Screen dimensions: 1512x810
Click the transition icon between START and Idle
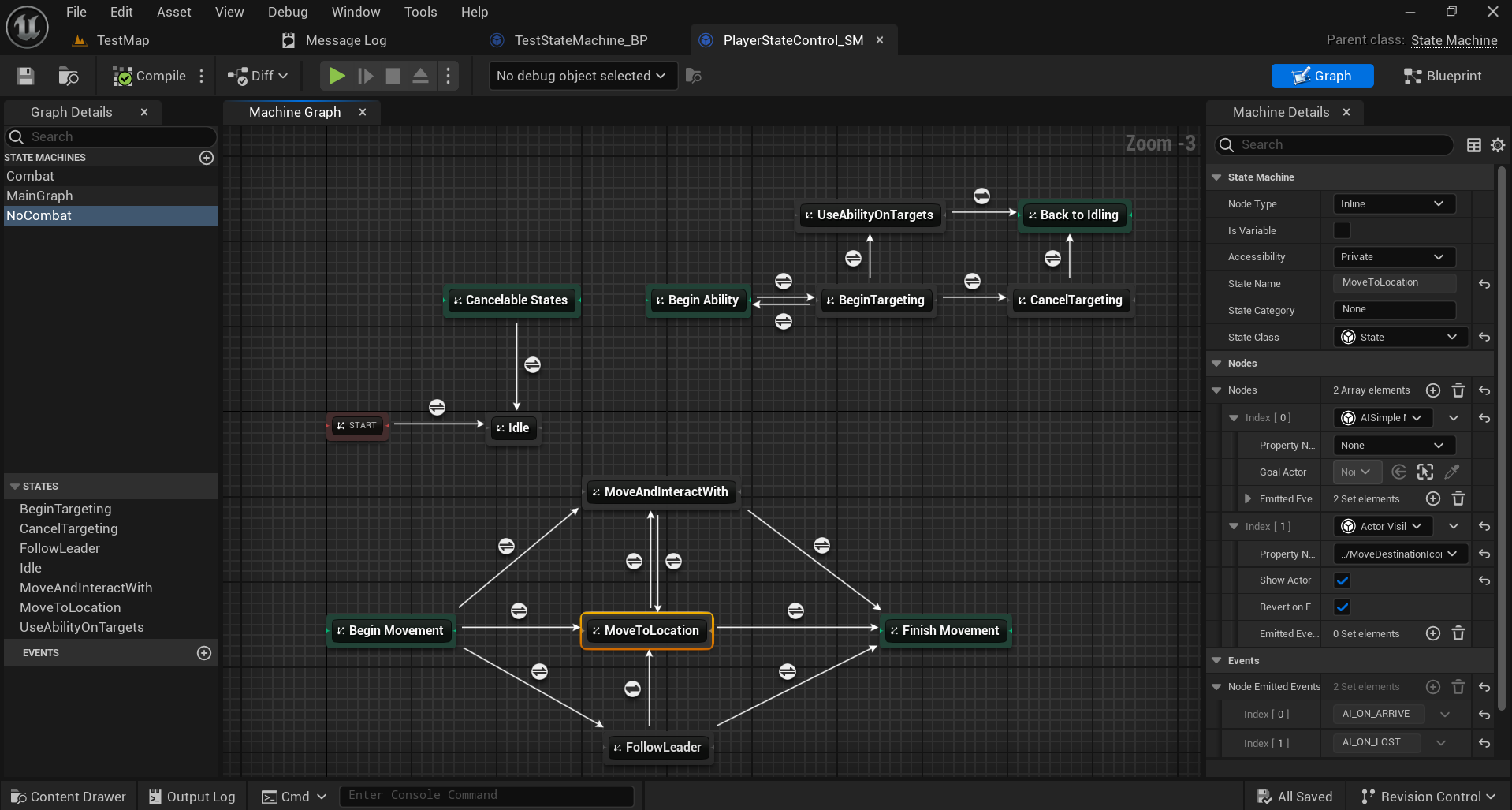(437, 407)
